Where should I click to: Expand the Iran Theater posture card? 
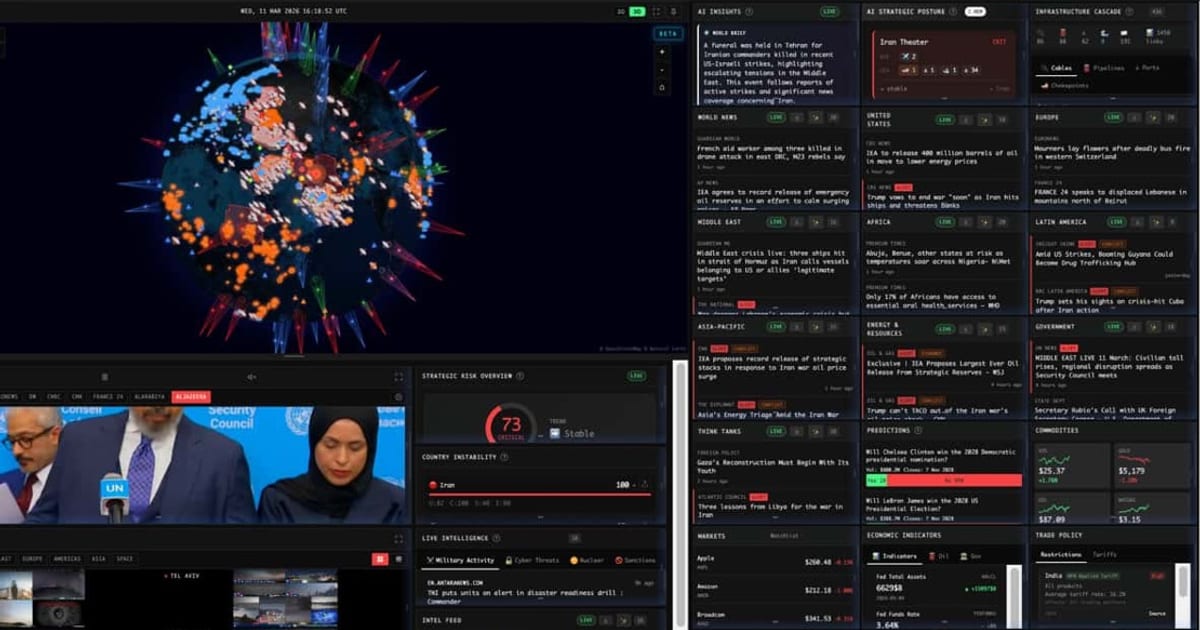point(944,66)
